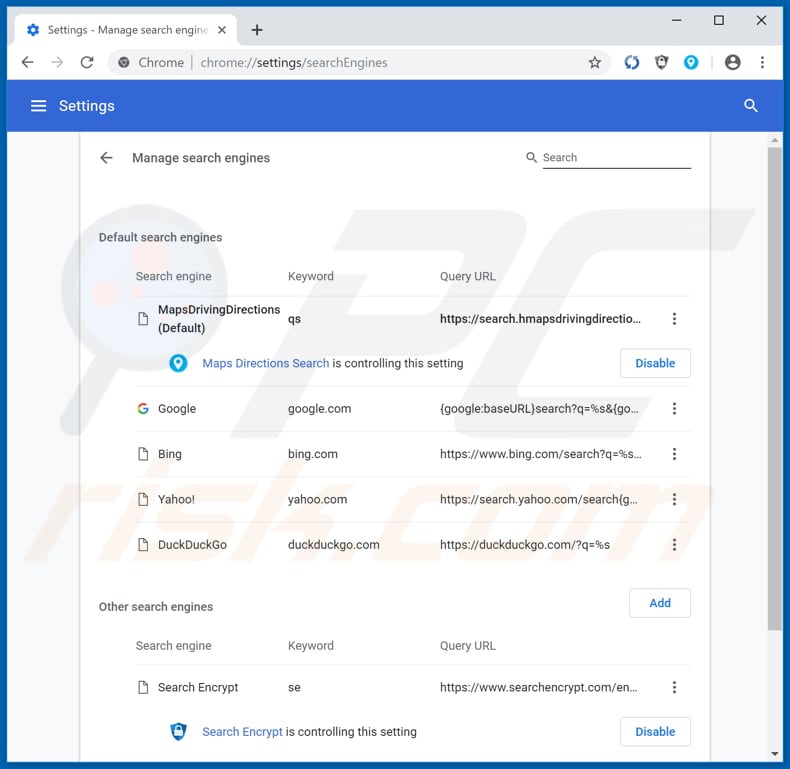790x769 pixels.
Task: Click the DuckDuckGo query URL
Action: (525, 545)
